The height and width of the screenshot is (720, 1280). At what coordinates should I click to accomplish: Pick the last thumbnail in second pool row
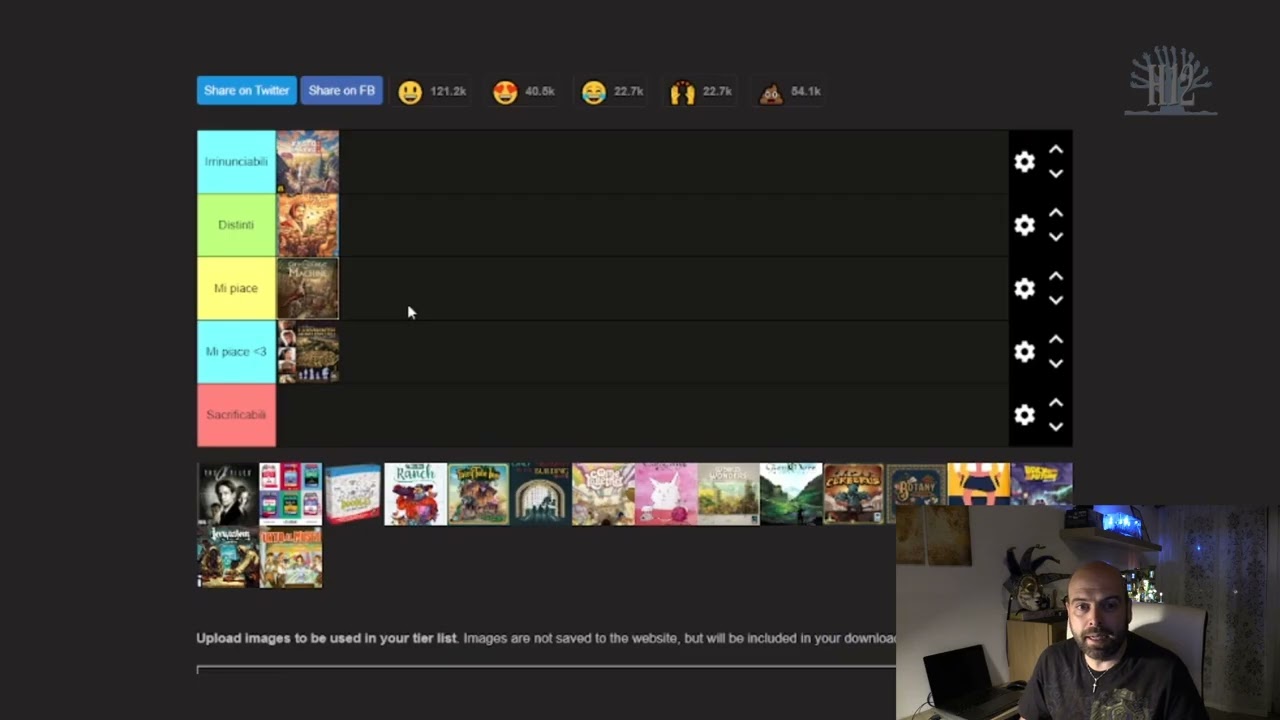tap(291, 557)
